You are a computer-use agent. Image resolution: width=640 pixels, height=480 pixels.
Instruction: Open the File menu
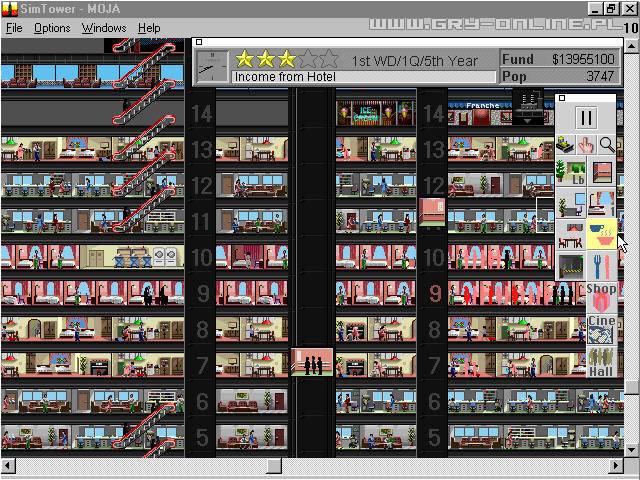(14, 28)
